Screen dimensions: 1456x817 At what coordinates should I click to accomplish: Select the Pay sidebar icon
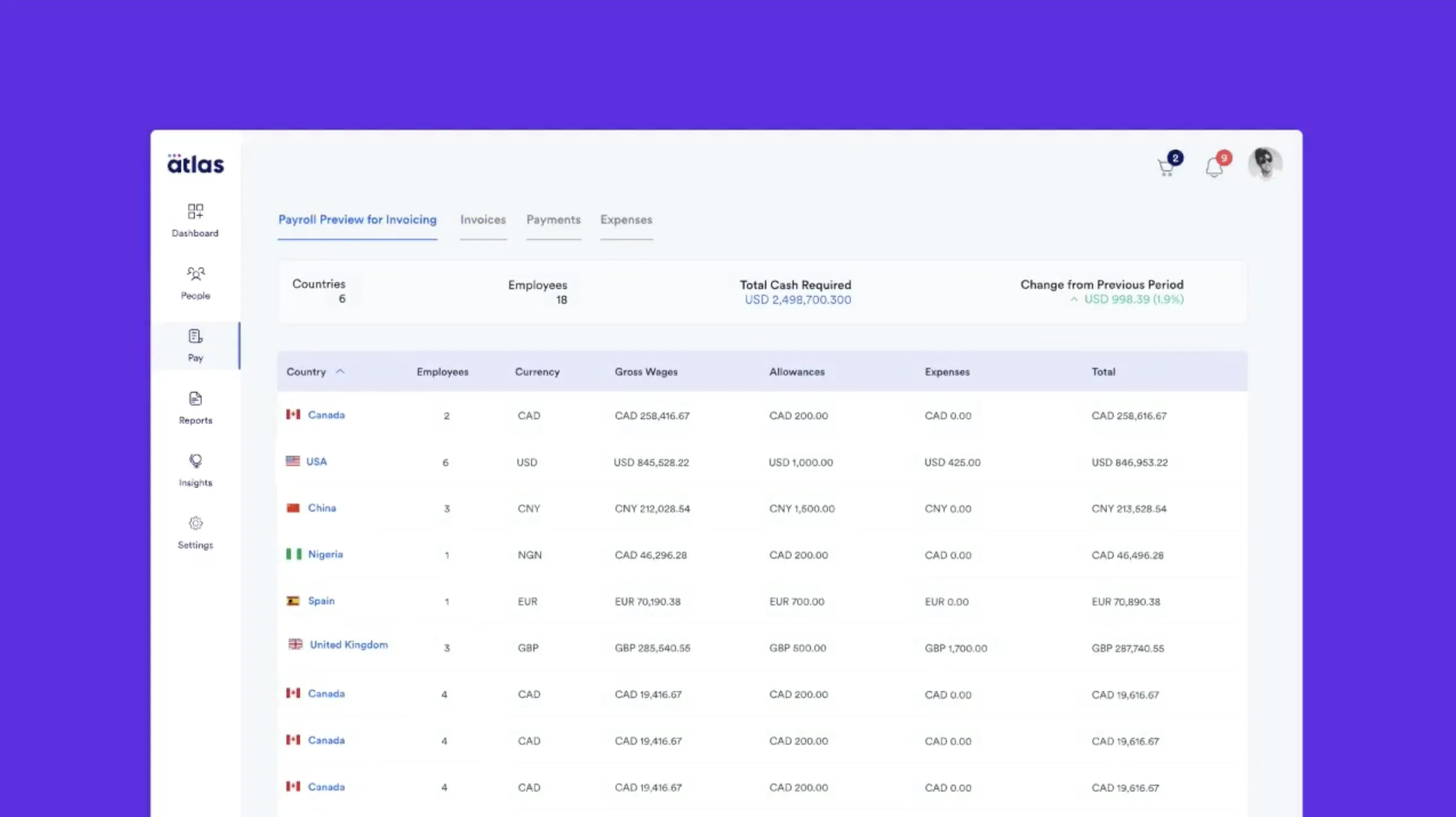pyautogui.click(x=195, y=336)
